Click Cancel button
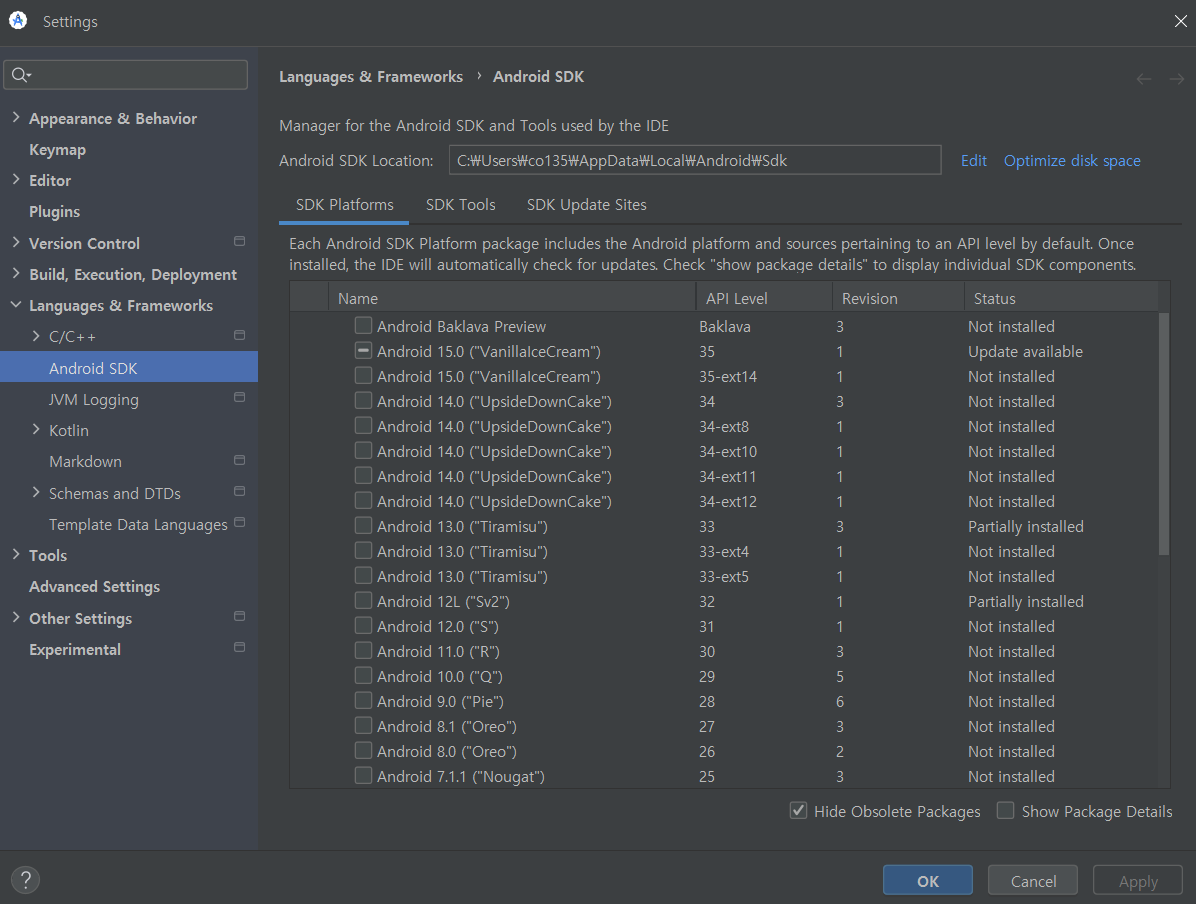The image size is (1196, 904). 1033,880
